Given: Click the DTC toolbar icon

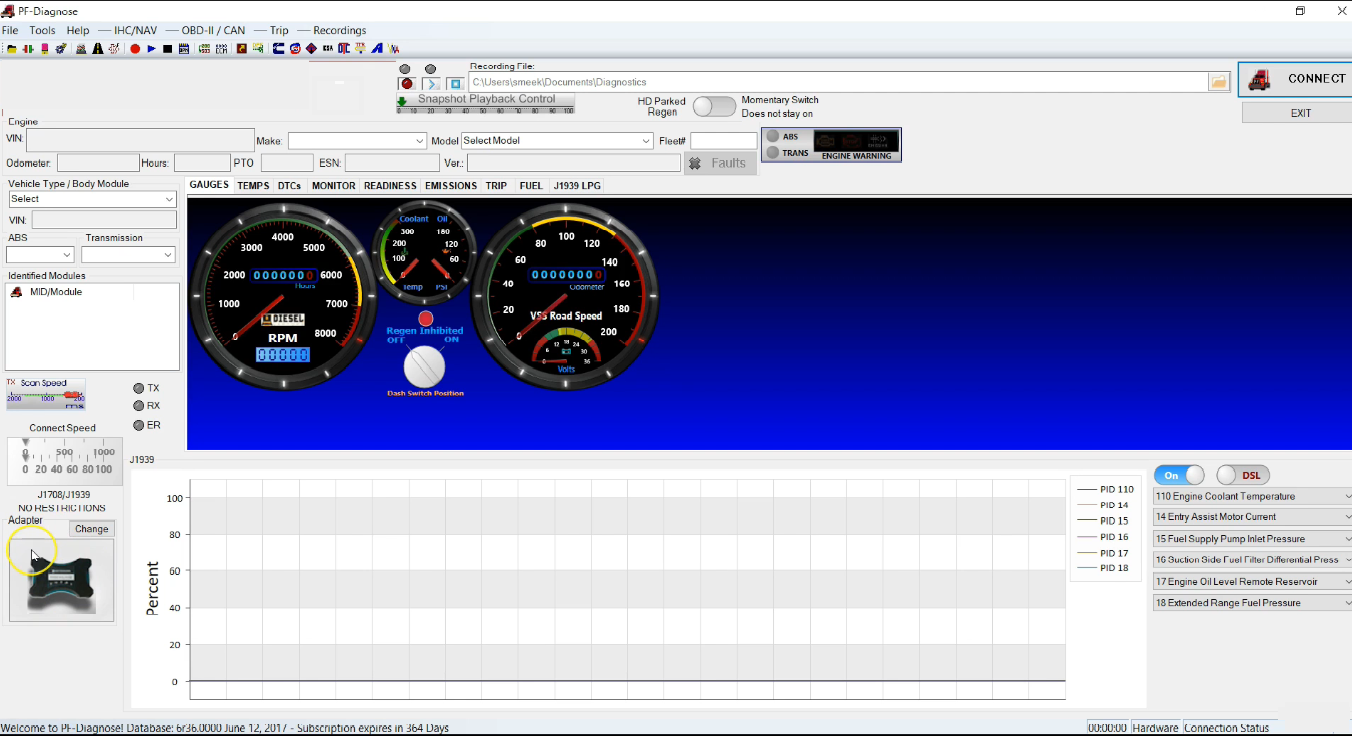Looking at the screenshot, I should pos(344,48).
